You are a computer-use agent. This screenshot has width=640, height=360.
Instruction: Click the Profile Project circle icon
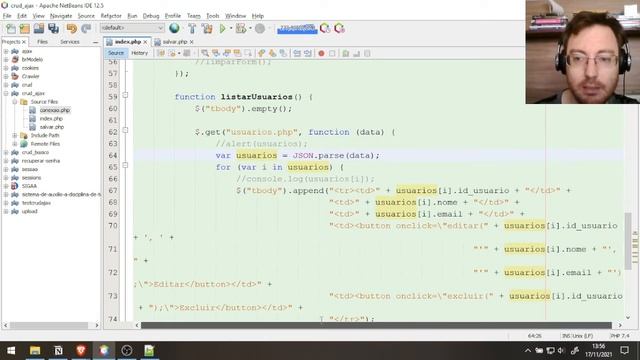[x=260, y=29]
